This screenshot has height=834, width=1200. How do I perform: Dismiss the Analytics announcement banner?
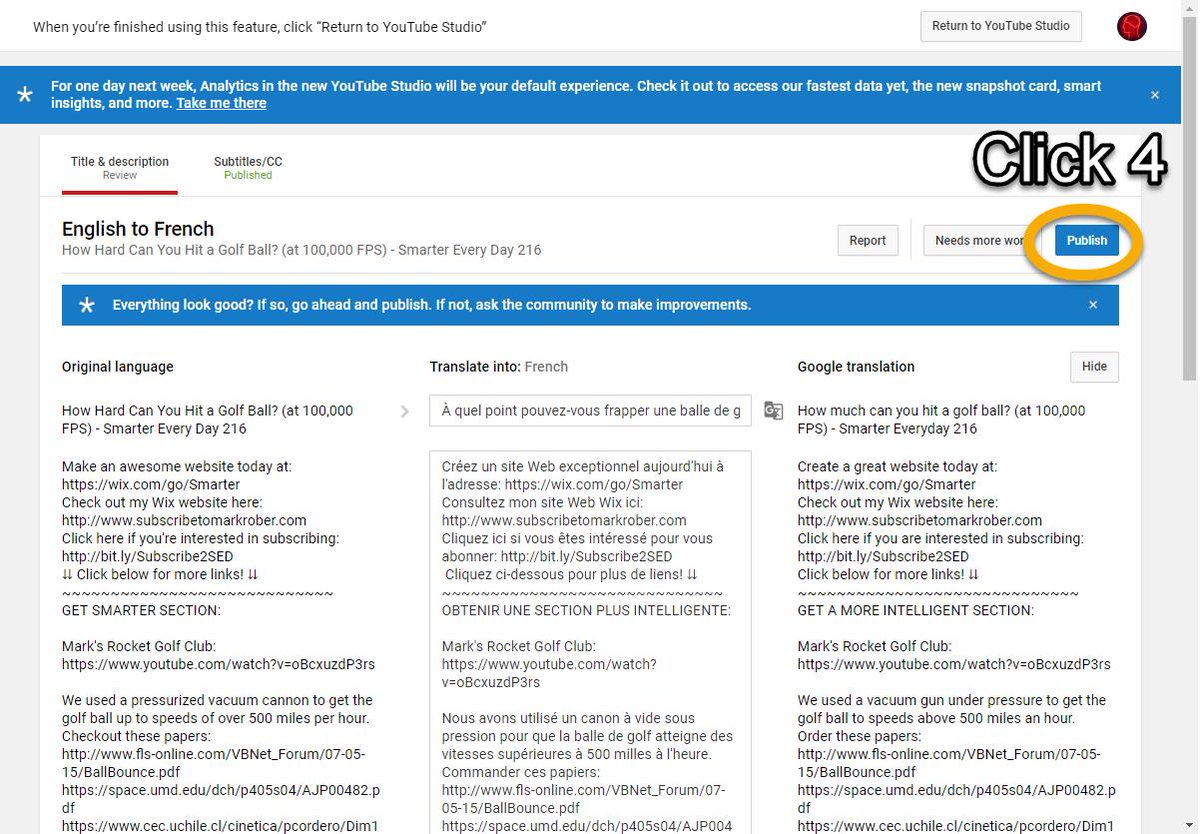click(x=1155, y=95)
